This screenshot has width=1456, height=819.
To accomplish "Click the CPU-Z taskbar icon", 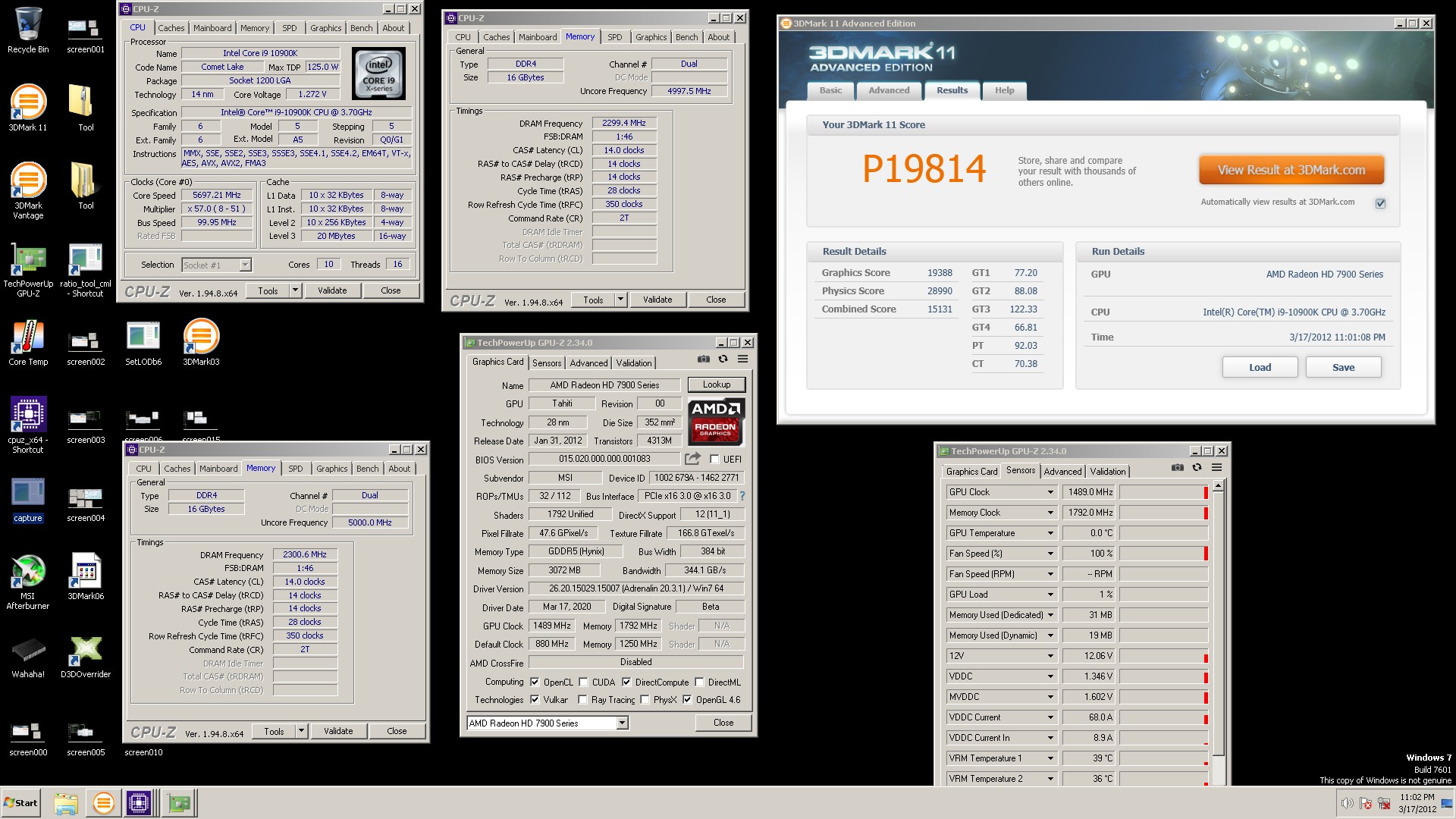I will 139,802.
